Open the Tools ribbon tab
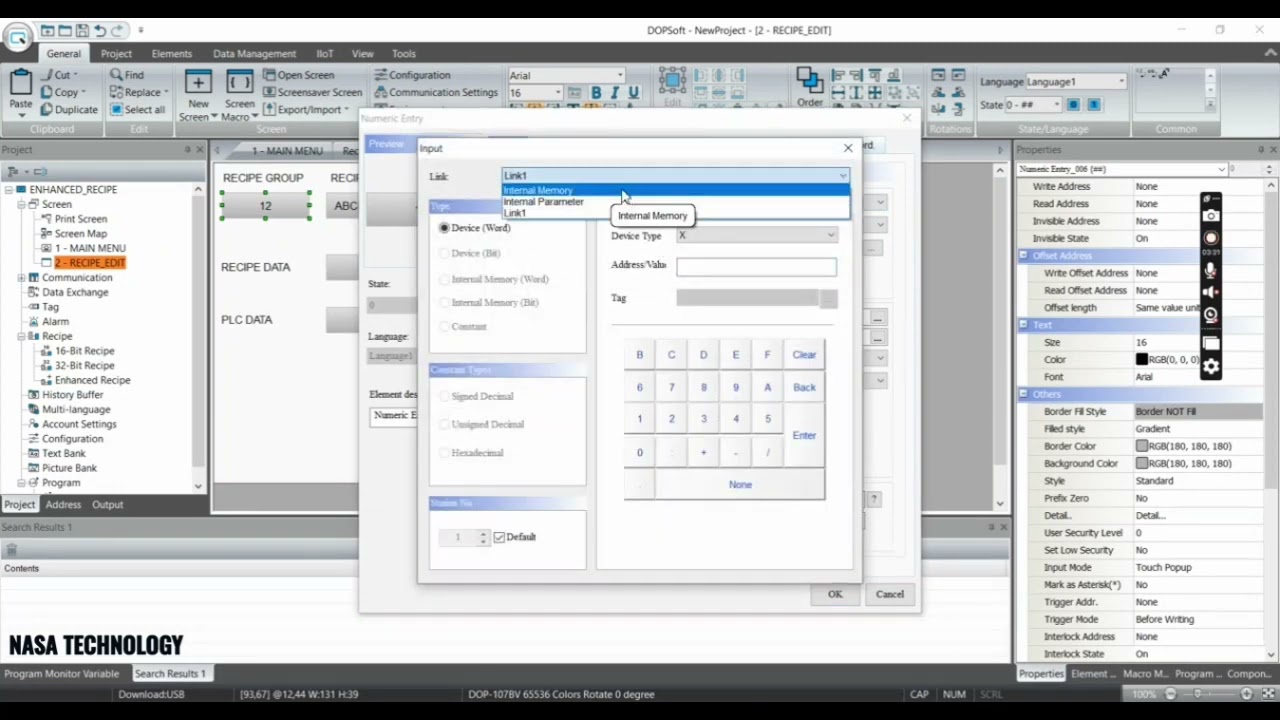The image size is (1280, 720). tap(404, 54)
